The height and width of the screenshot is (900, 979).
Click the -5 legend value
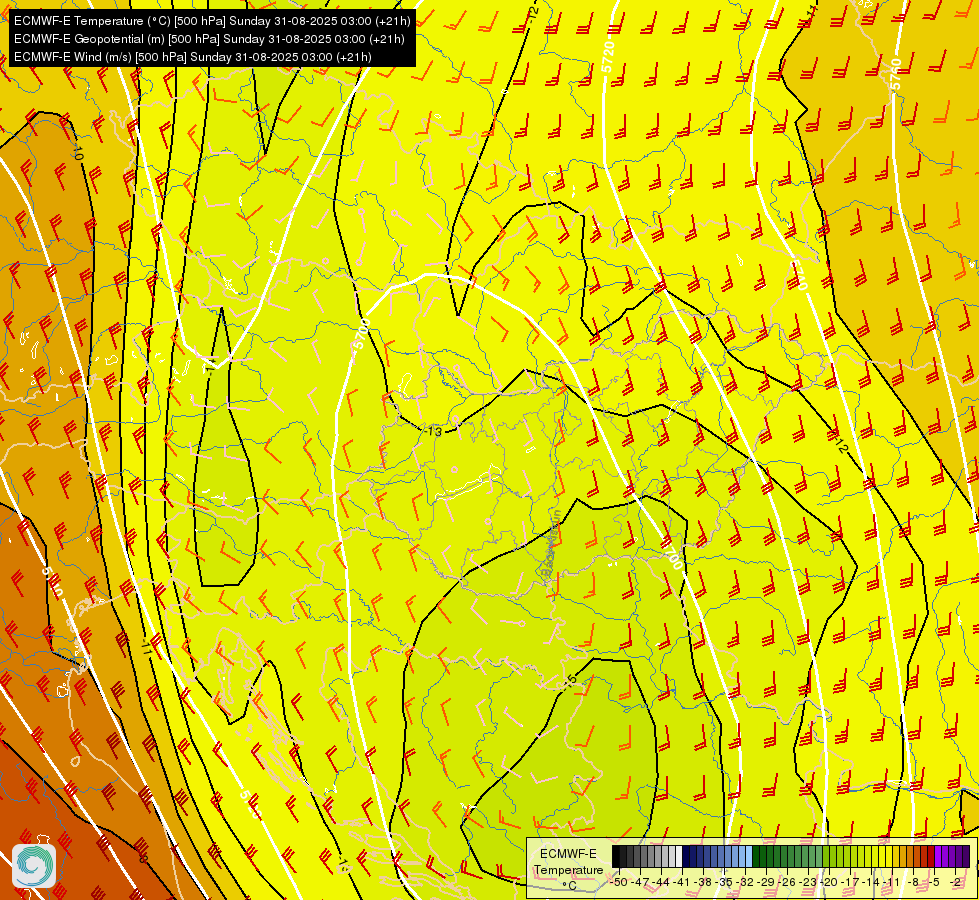[x=934, y=882]
